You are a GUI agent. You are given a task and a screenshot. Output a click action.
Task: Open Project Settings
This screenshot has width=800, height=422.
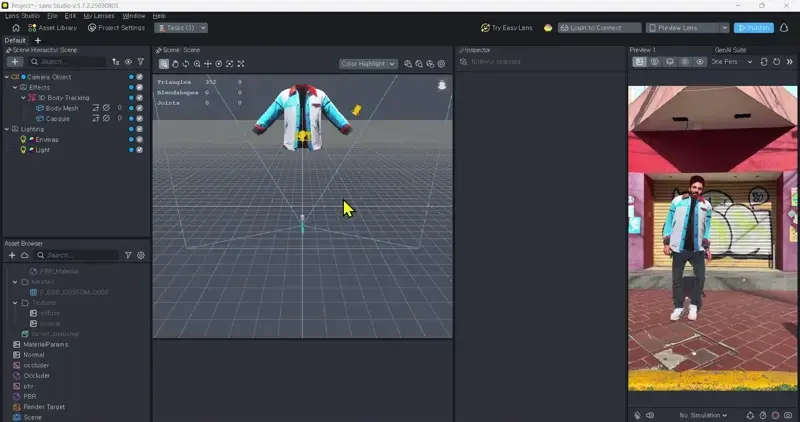point(116,28)
